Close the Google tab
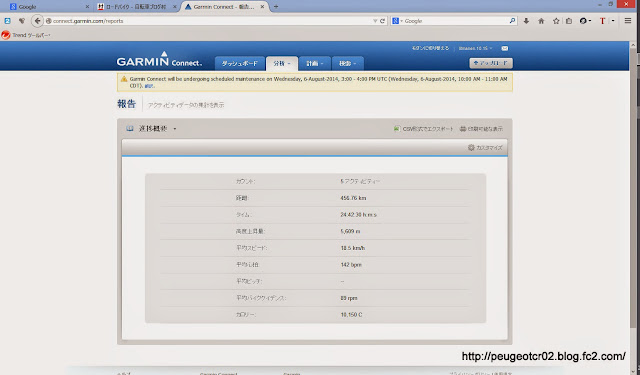This screenshot has height=375, width=640. (87, 7)
